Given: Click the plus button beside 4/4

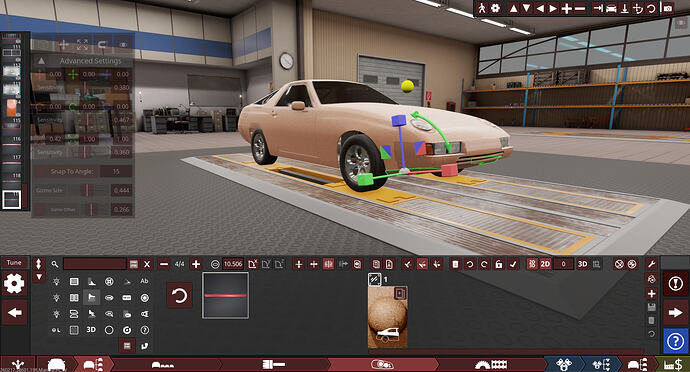Looking at the screenshot, I should [x=196, y=264].
